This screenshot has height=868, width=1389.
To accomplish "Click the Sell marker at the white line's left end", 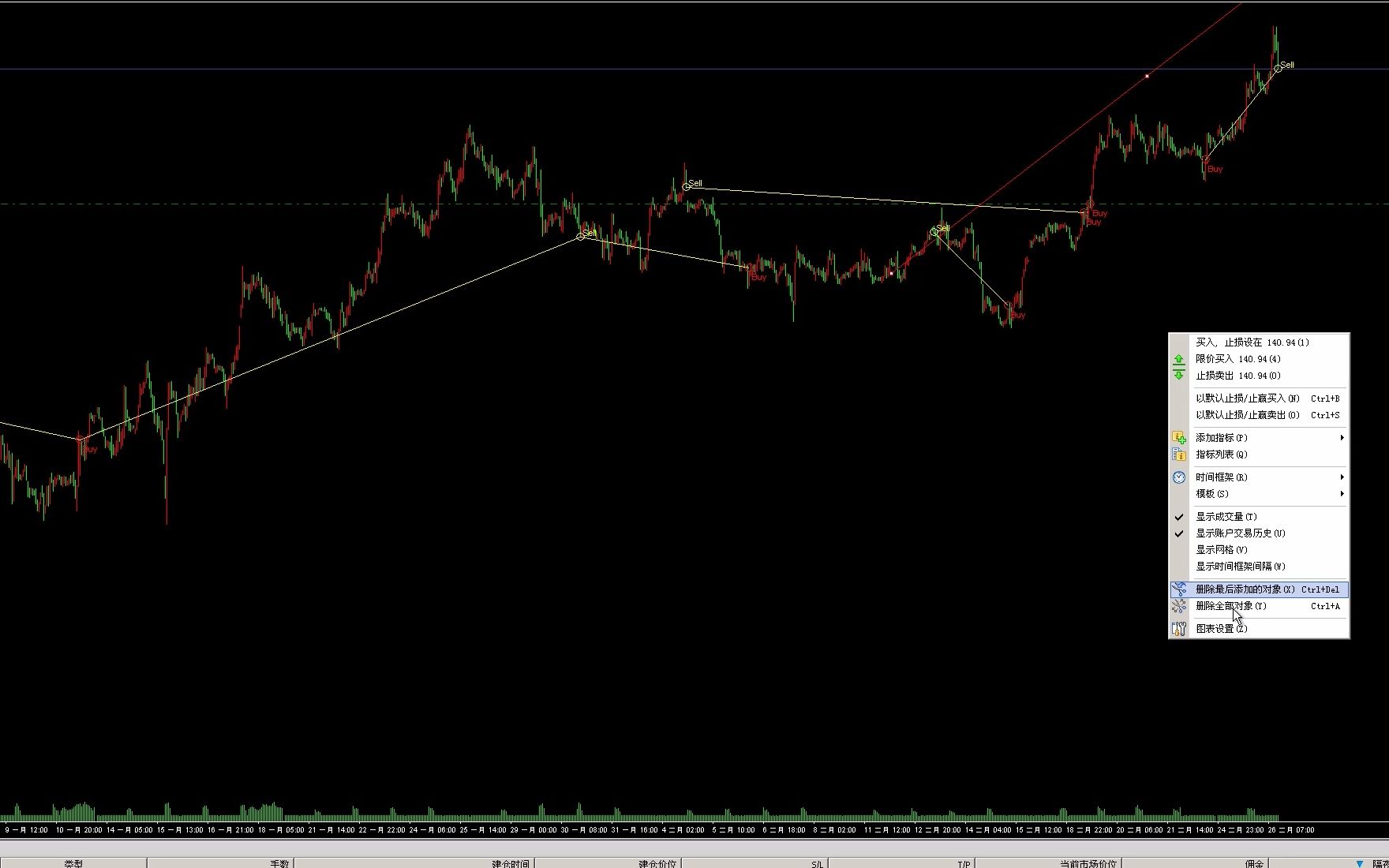I will pos(687,187).
